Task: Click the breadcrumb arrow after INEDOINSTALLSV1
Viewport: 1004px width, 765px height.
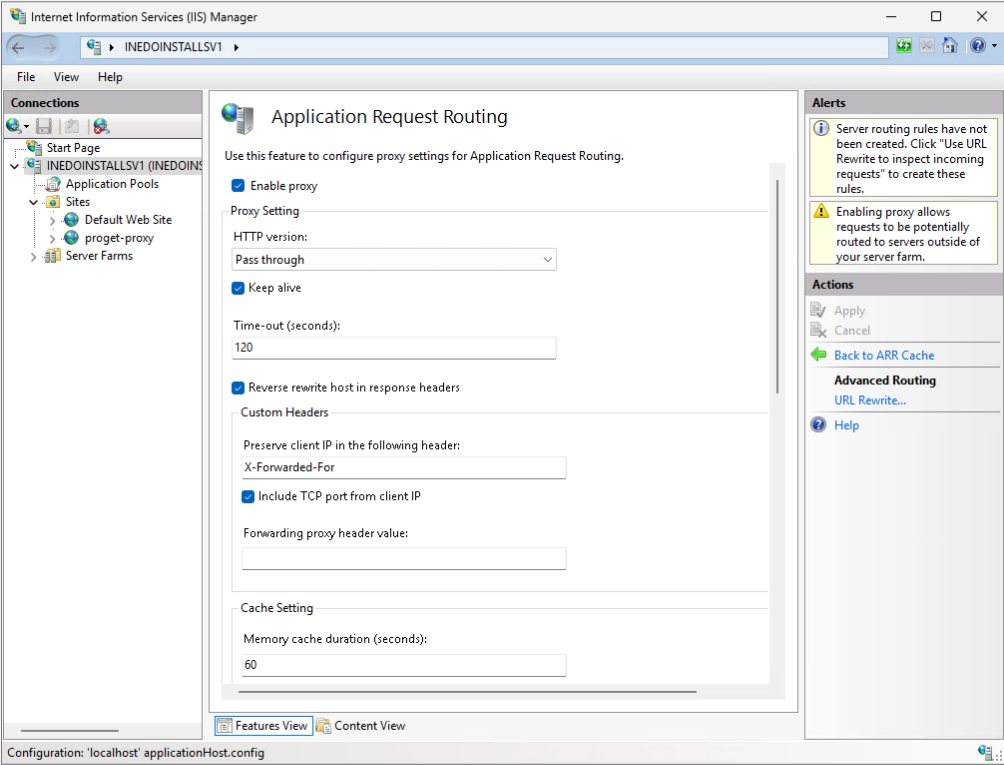Action: tap(236, 47)
